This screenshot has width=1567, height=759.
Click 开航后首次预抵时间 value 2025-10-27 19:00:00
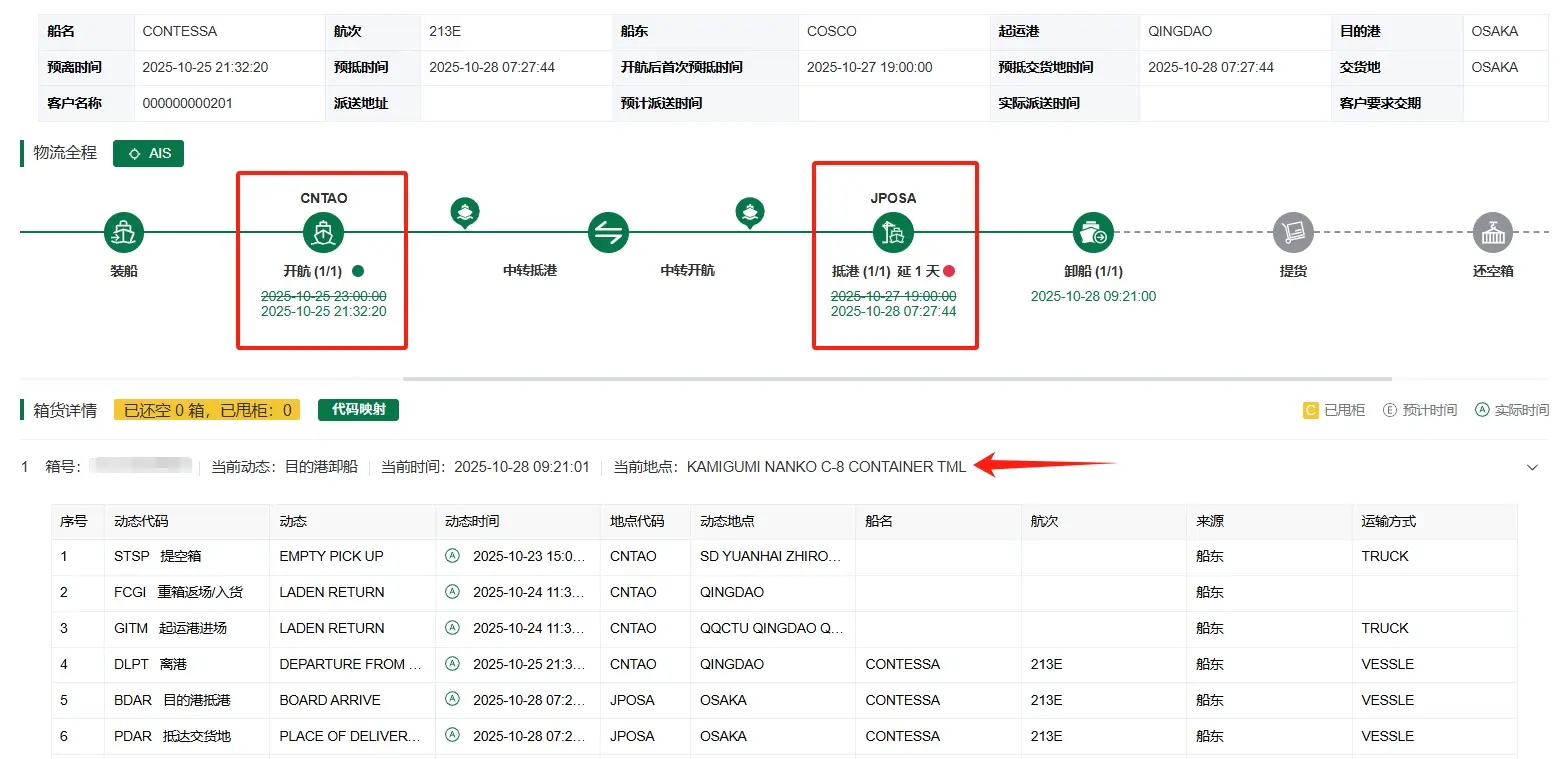click(870, 67)
